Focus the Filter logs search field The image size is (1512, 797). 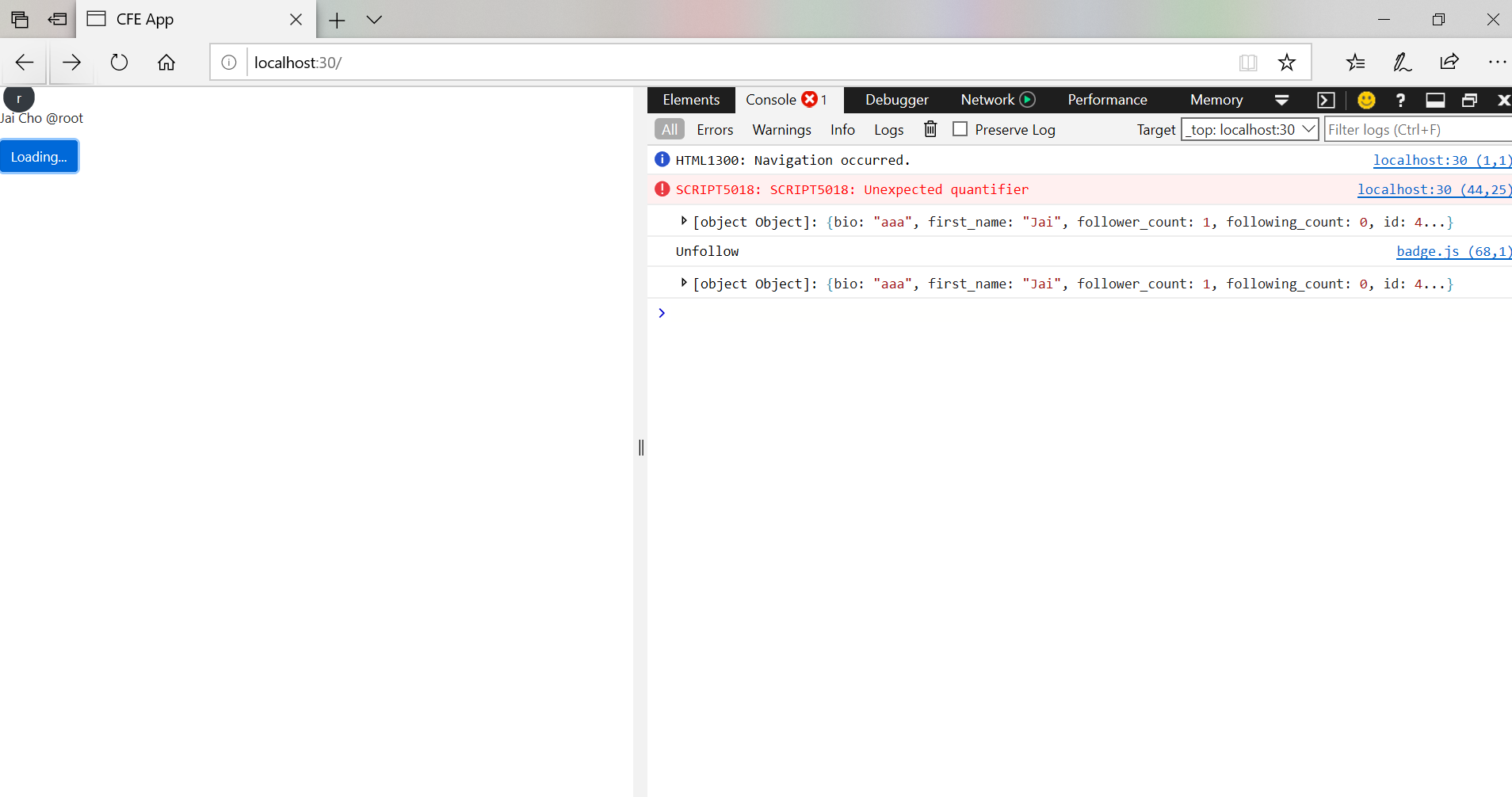(1418, 129)
